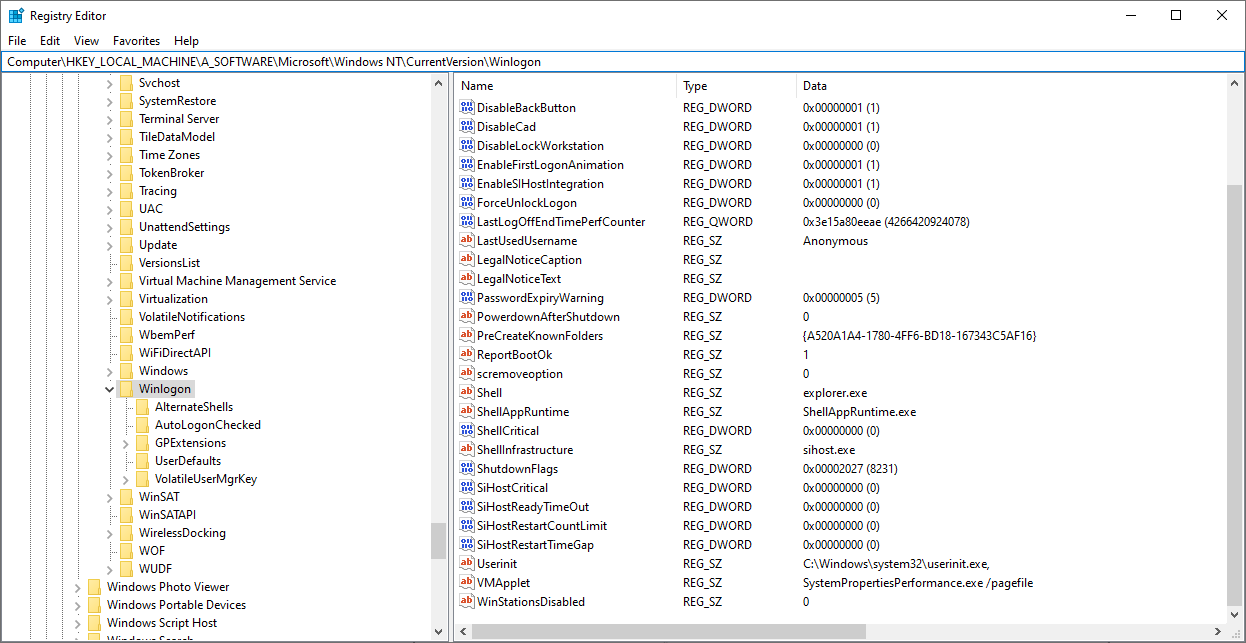Expand the Windows Script Host key
This screenshot has width=1246, height=643.
pos(78,623)
